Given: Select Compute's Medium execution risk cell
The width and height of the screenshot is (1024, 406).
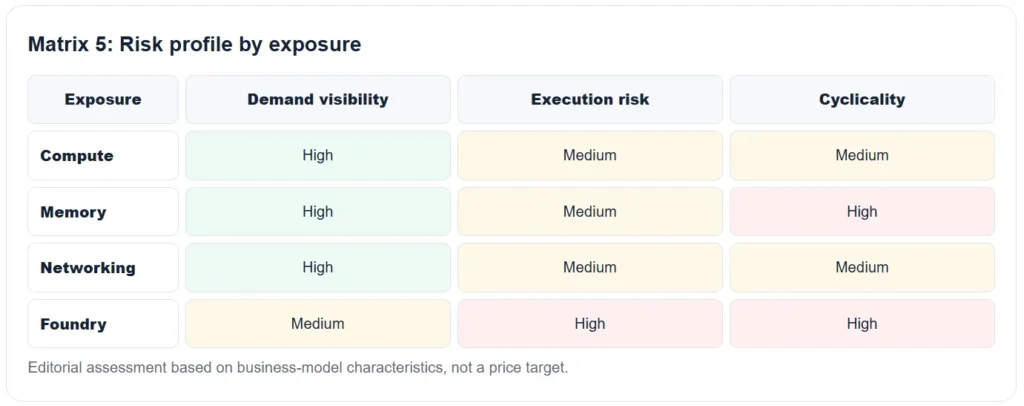Looking at the screenshot, I should (x=590, y=155).
